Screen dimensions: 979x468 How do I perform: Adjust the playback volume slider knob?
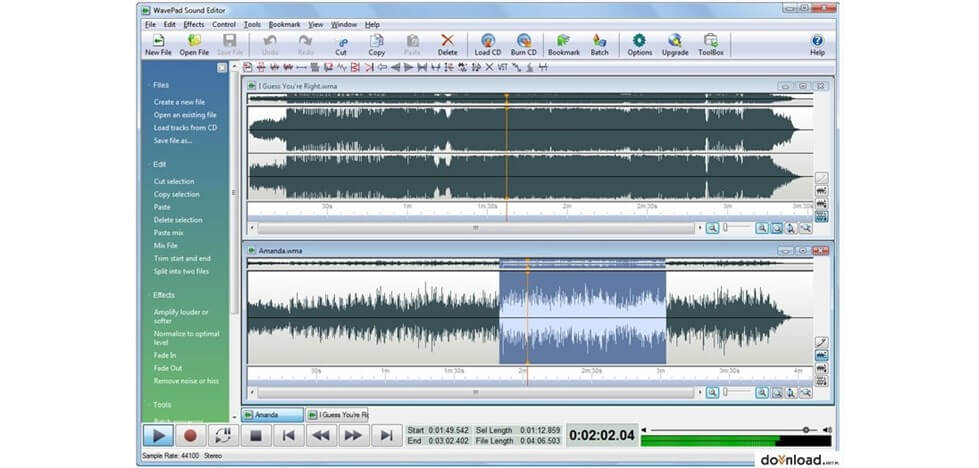click(x=805, y=430)
